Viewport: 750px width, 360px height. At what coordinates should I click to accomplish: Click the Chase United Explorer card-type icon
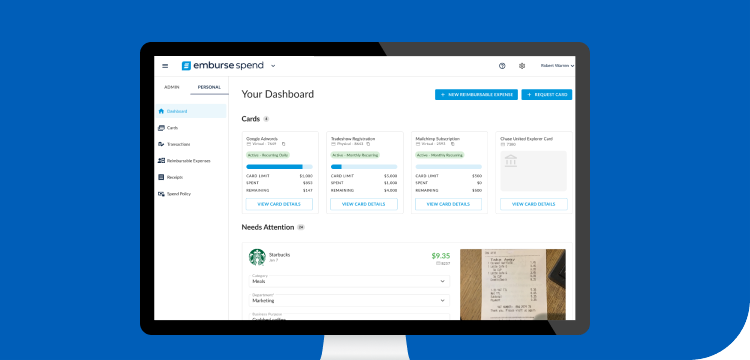click(503, 144)
